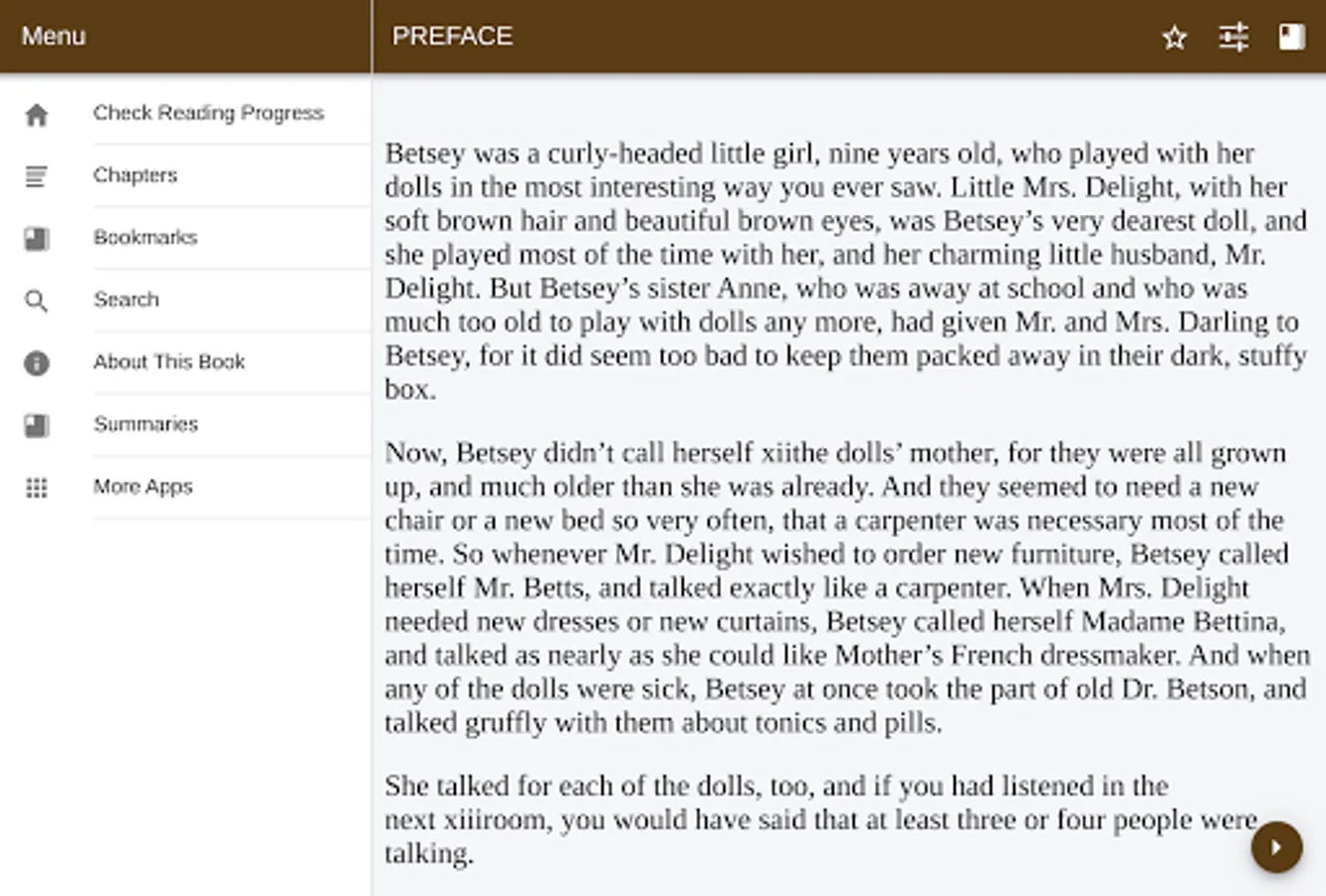Click the first paragraph about Betsey
The image size is (1326, 896).
point(844,271)
